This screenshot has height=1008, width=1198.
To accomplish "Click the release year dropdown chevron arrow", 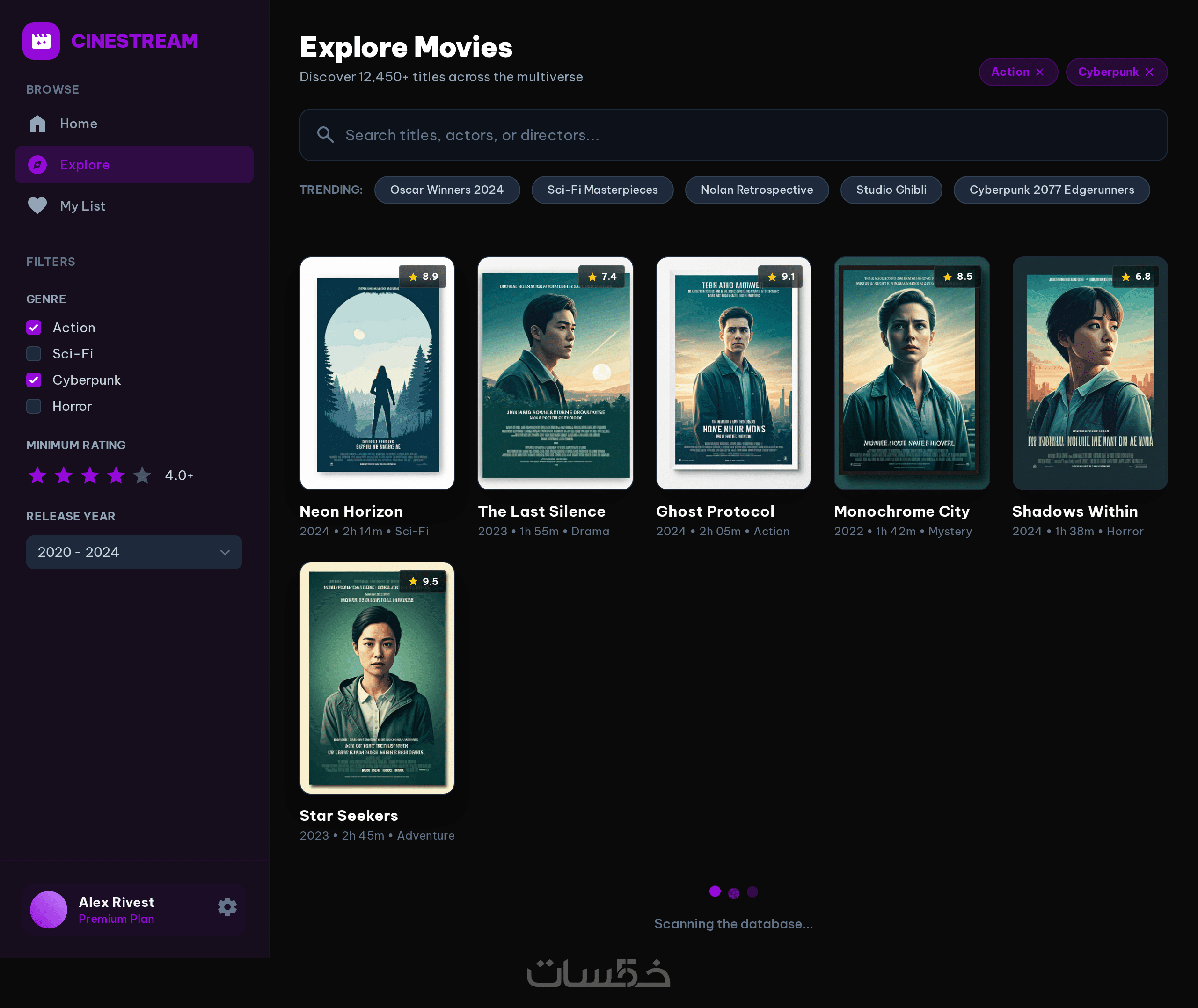I will click(225, 553).
